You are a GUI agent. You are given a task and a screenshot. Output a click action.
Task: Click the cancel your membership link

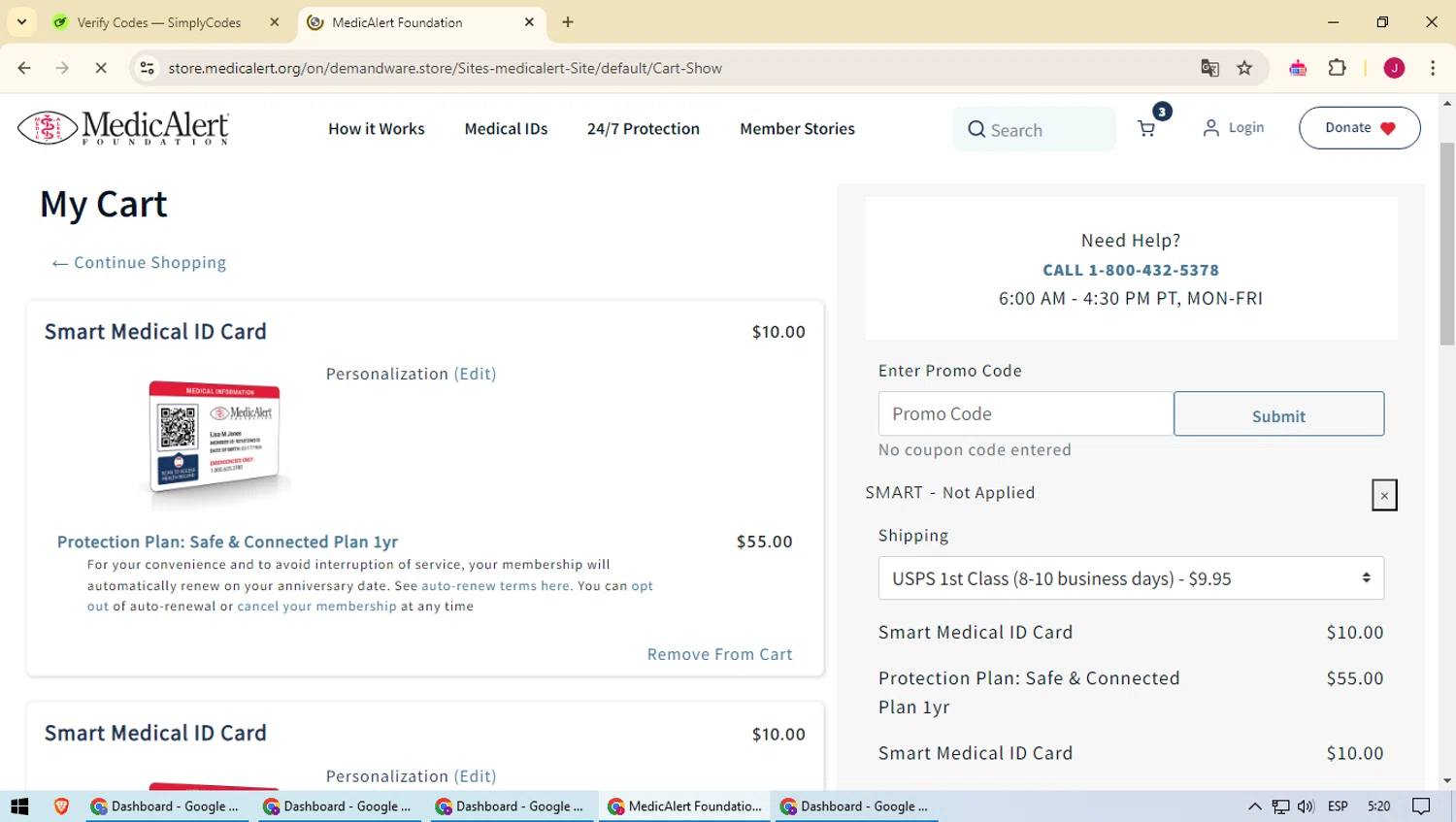coord(317,606)
